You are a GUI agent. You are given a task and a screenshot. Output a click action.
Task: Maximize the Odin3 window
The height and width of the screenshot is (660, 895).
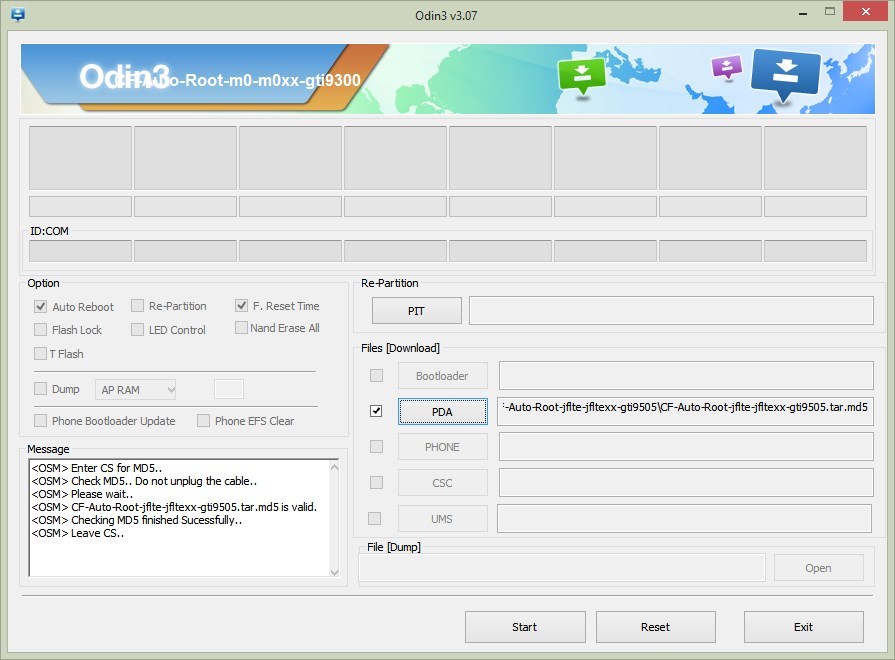[830, 11]
